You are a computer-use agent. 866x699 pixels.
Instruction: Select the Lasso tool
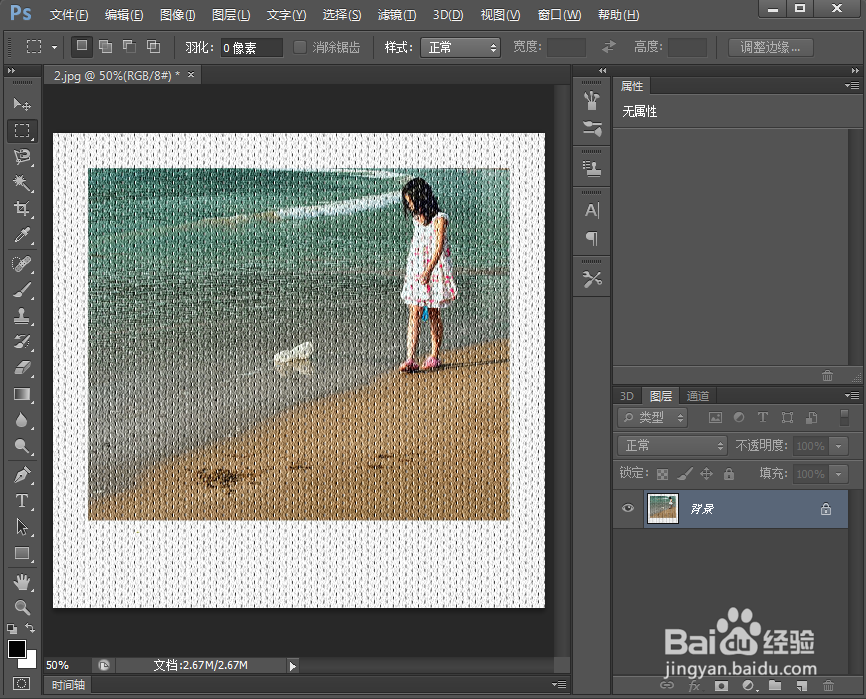(x=22, y=157)
